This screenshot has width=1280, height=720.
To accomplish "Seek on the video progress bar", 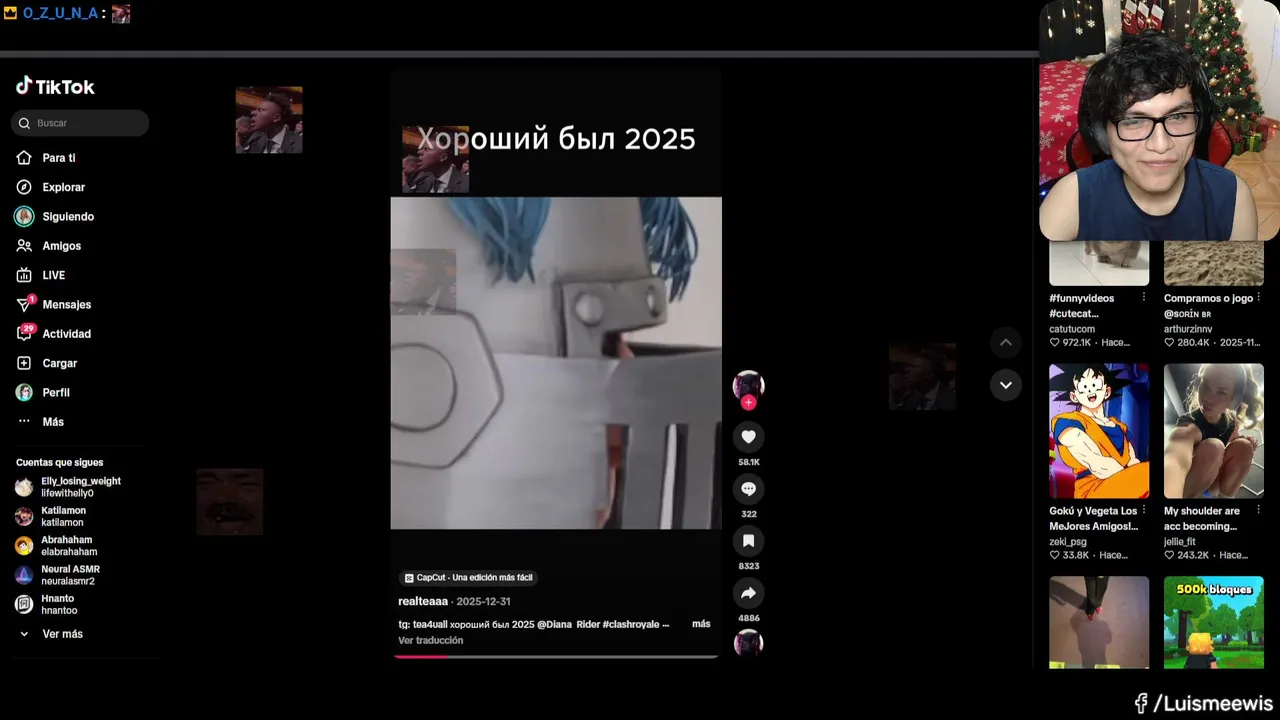I will 555,657.
